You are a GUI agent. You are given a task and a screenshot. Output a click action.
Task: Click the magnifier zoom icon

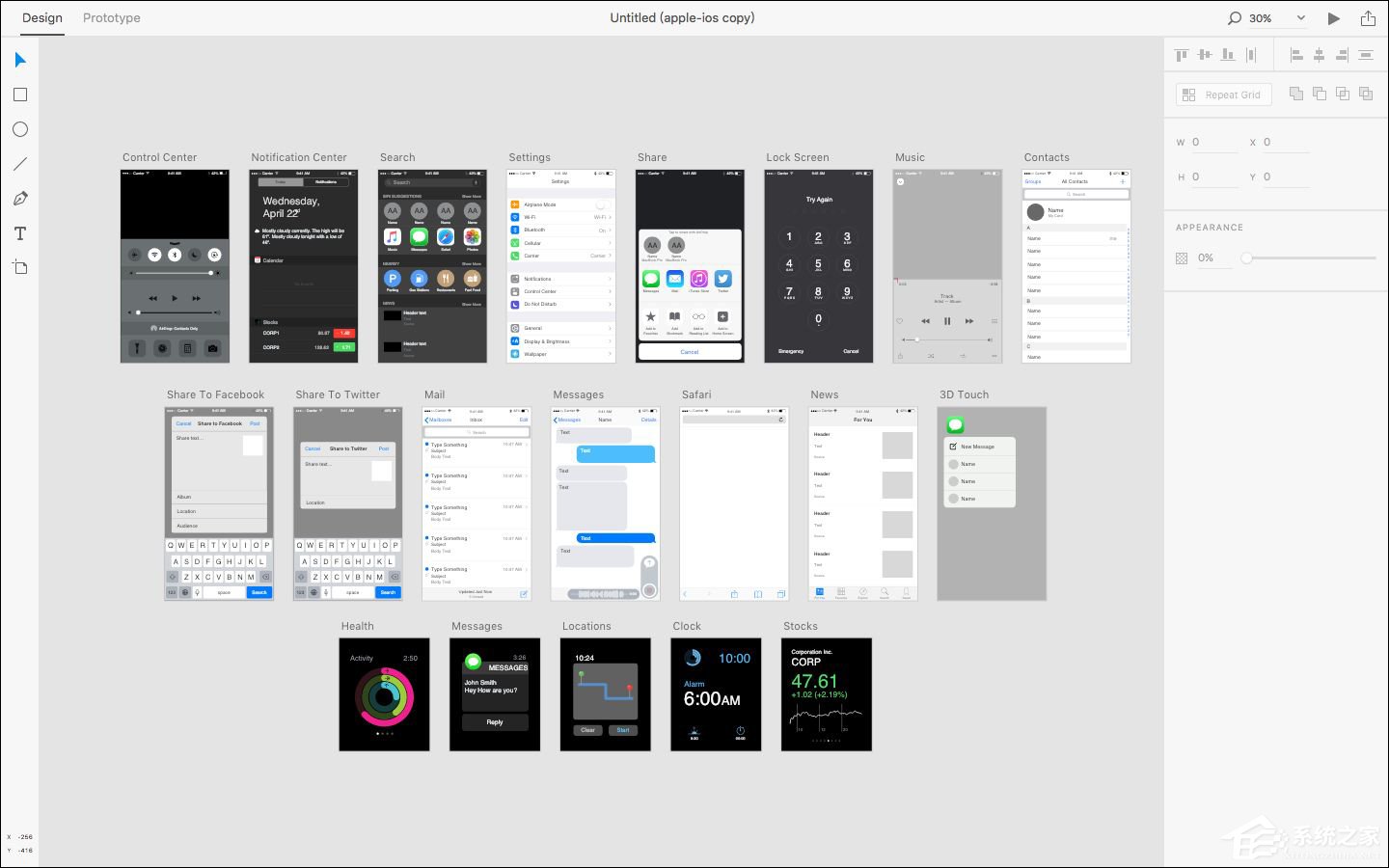pos(1235,18)
